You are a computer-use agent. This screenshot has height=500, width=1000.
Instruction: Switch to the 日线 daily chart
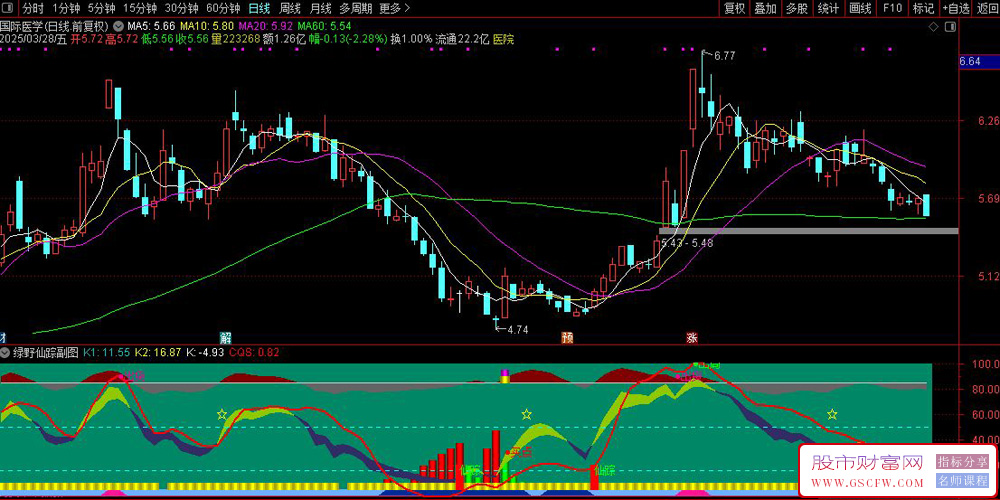(259, 8)
